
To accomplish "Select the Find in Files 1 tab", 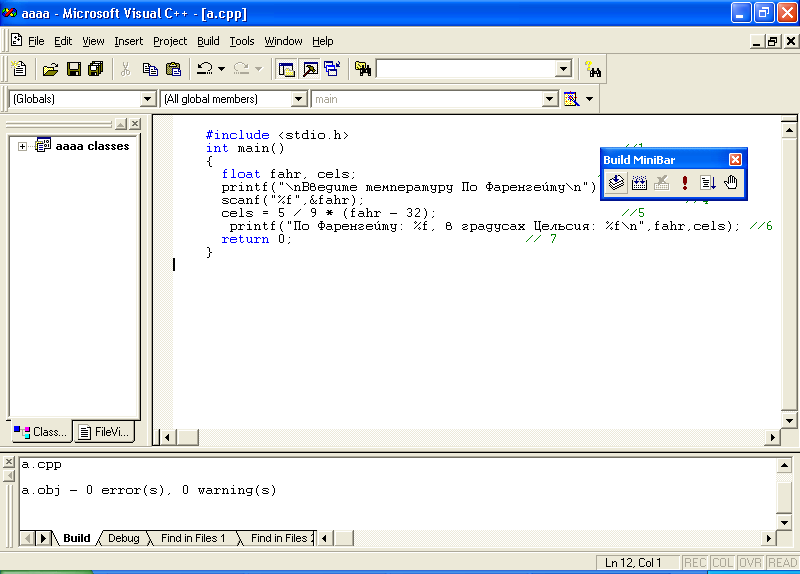I will (x=193, y=538).
